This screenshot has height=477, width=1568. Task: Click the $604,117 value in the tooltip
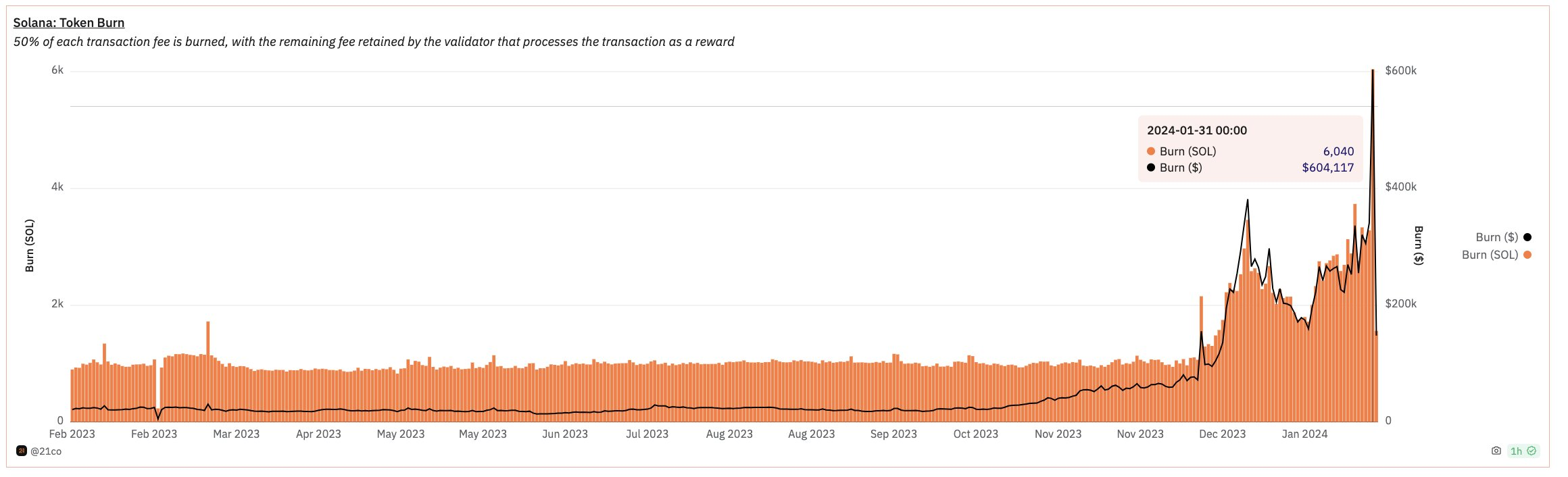click(x=1327, y=168)
